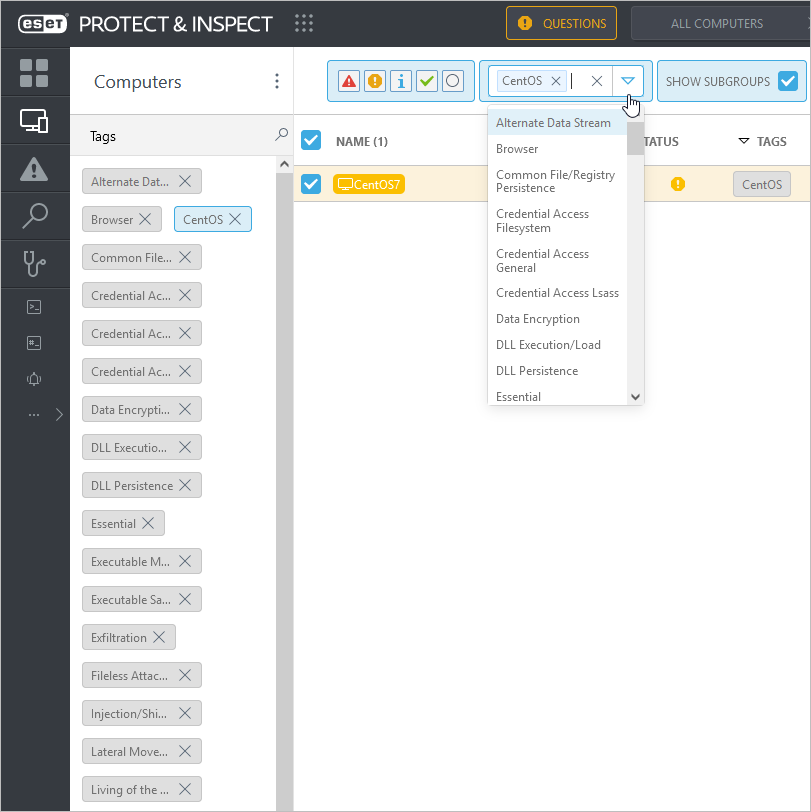Image resolution: width=811 pixels, height=812 pixels.
Task: Click the Questions button
Action: pos(561,23)
